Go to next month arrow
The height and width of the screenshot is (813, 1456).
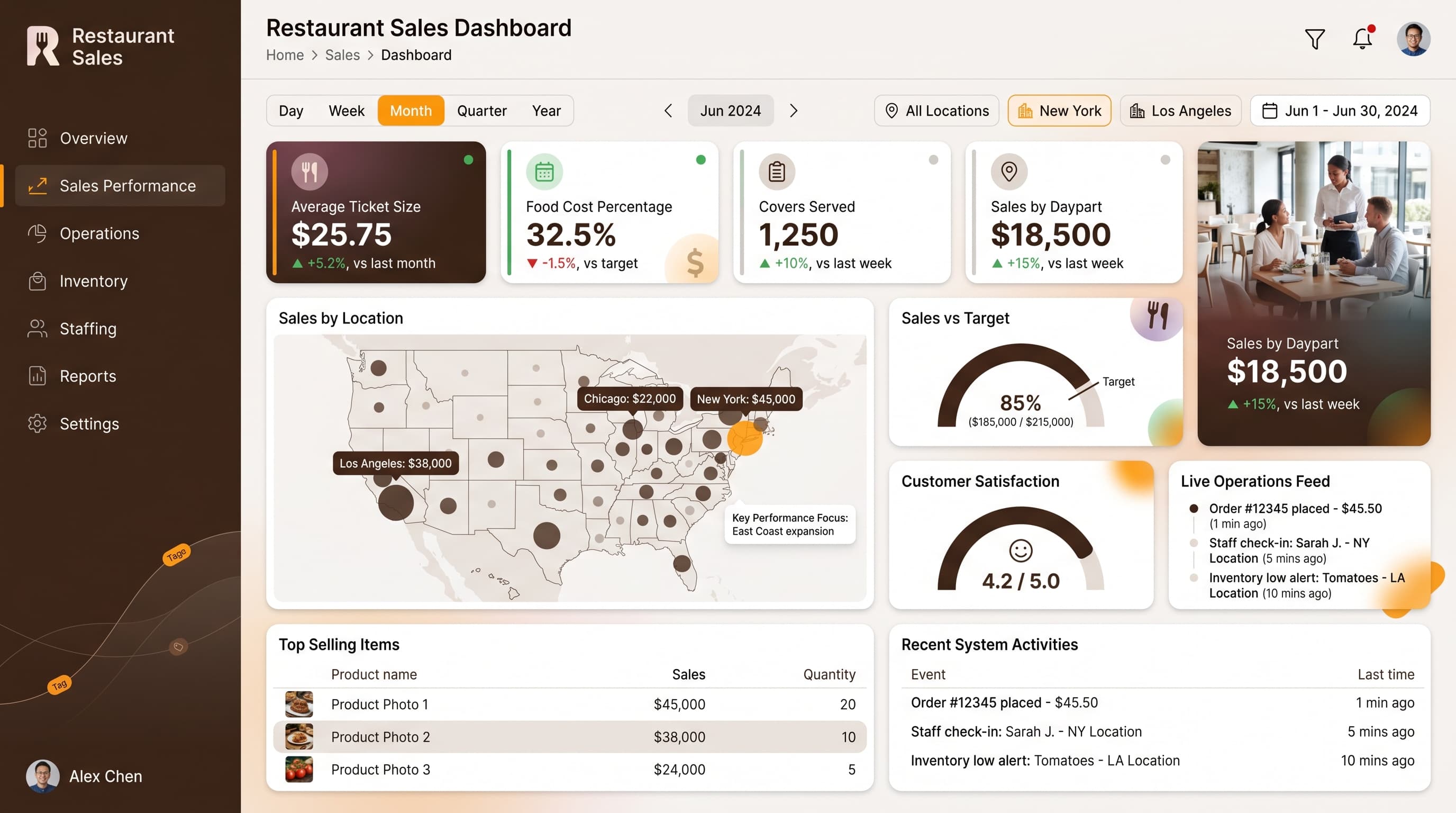click(x=794, y=111)
